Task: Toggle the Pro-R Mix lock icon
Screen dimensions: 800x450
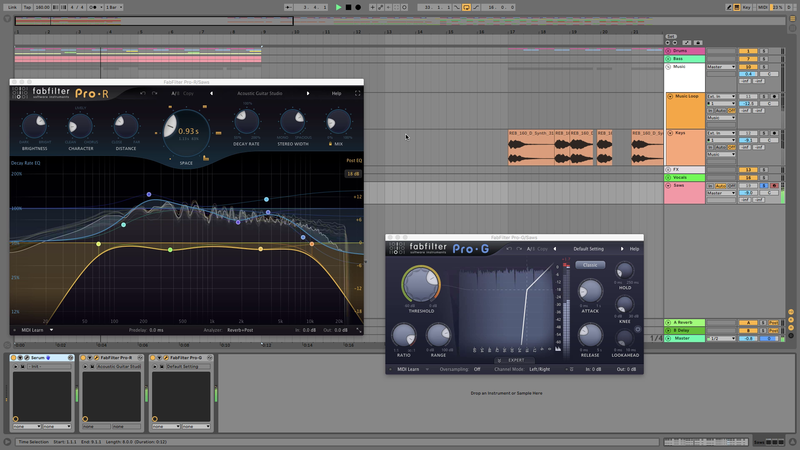Action: click(x=330, y=144)
